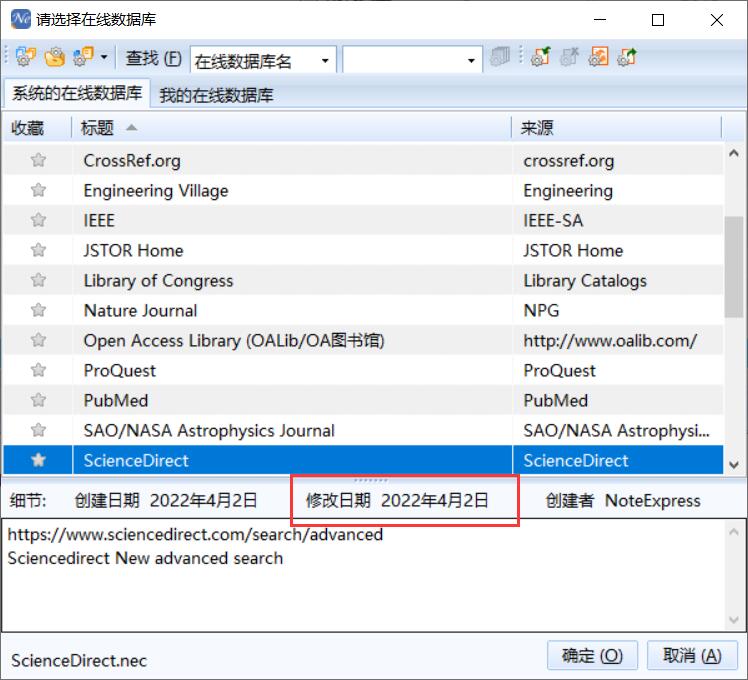Toggle favorite star for ScienceDirect

tap(38, 460)
